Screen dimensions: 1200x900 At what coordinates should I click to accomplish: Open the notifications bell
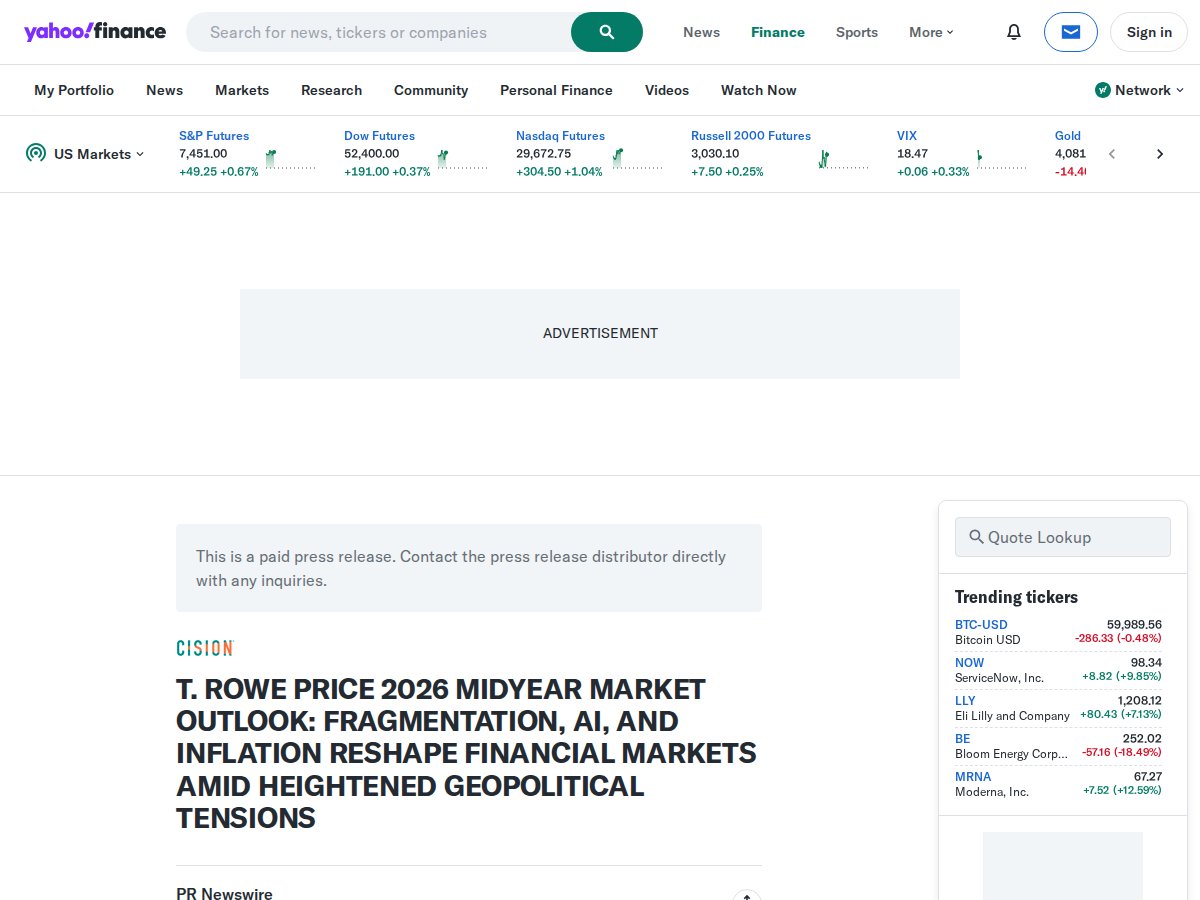[x=1014, y=32]
